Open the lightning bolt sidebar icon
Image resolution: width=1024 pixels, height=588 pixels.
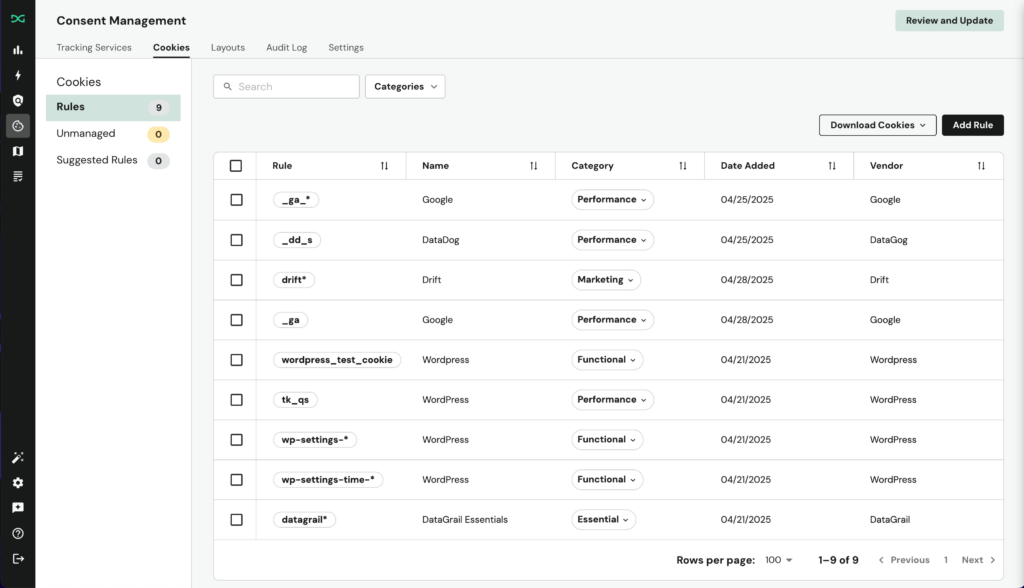pos(17,75)
